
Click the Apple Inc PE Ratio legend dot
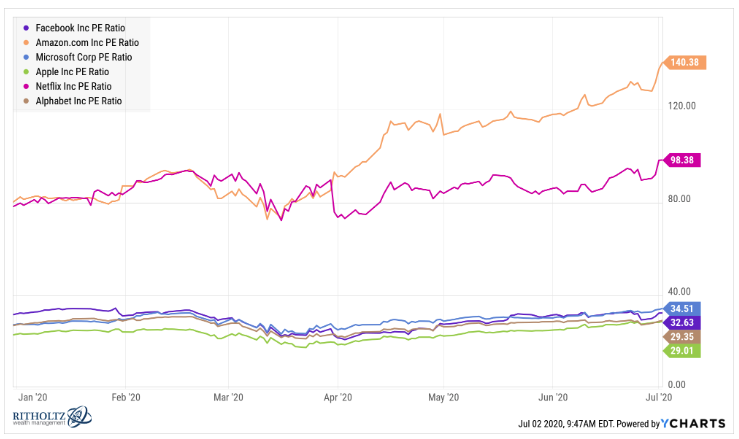coord(25,72)
